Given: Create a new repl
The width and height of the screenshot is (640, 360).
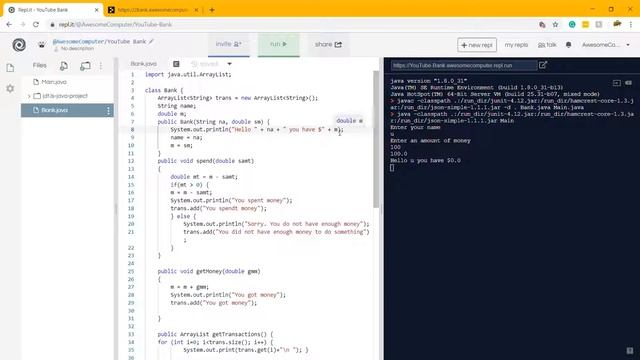Looking at the screenshot, I should click(477, 45).
